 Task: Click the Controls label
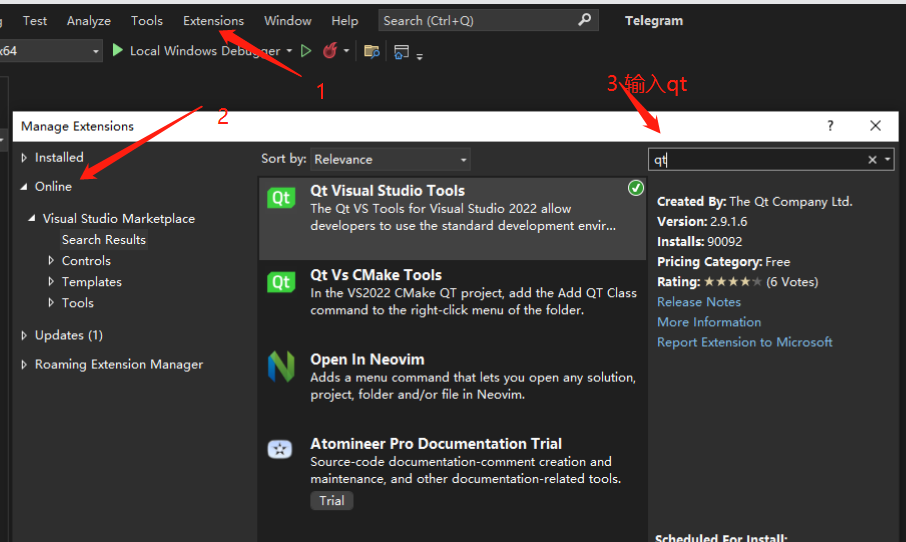[x=86, y=261]
